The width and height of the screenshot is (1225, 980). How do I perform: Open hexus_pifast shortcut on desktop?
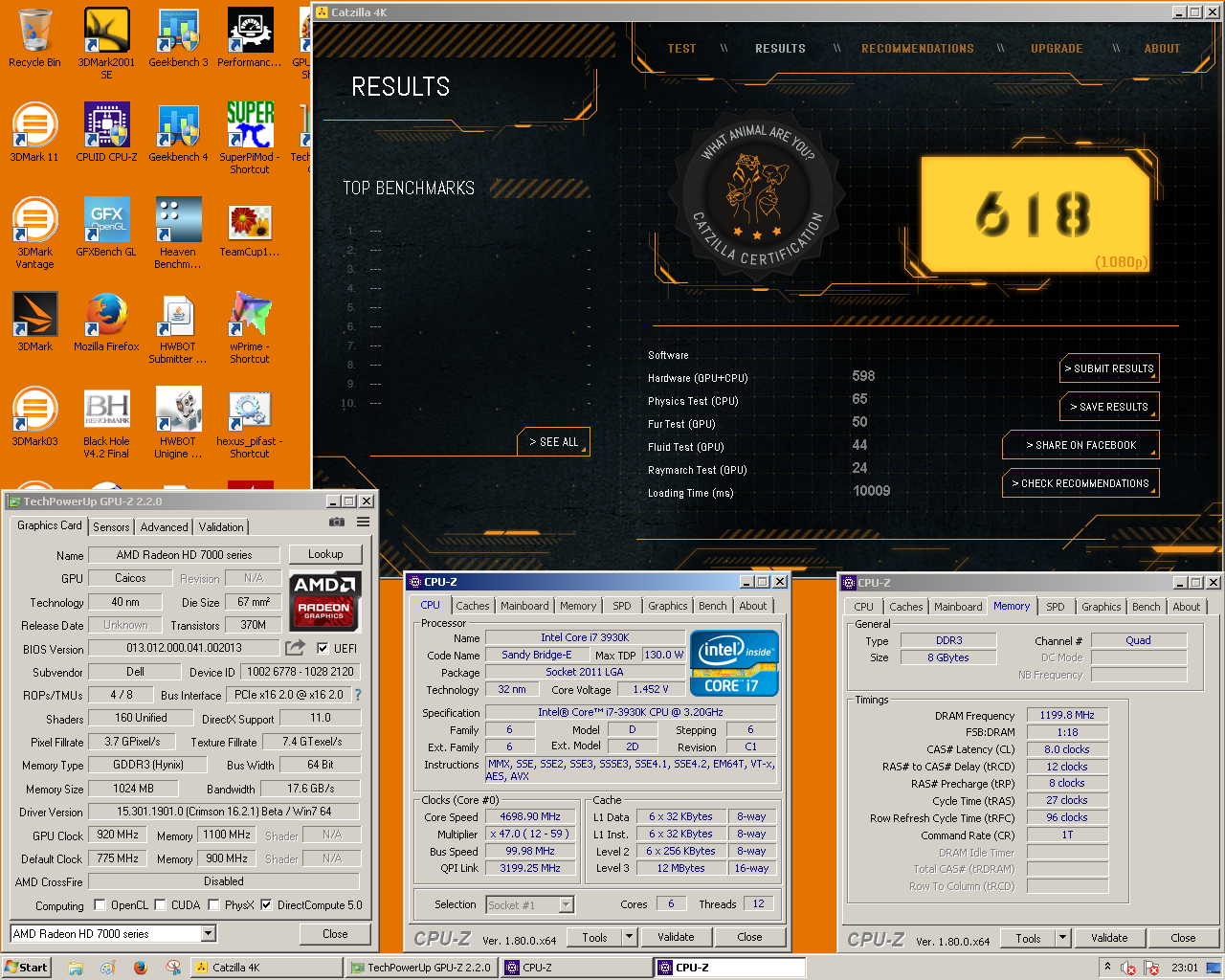(250, 422)
